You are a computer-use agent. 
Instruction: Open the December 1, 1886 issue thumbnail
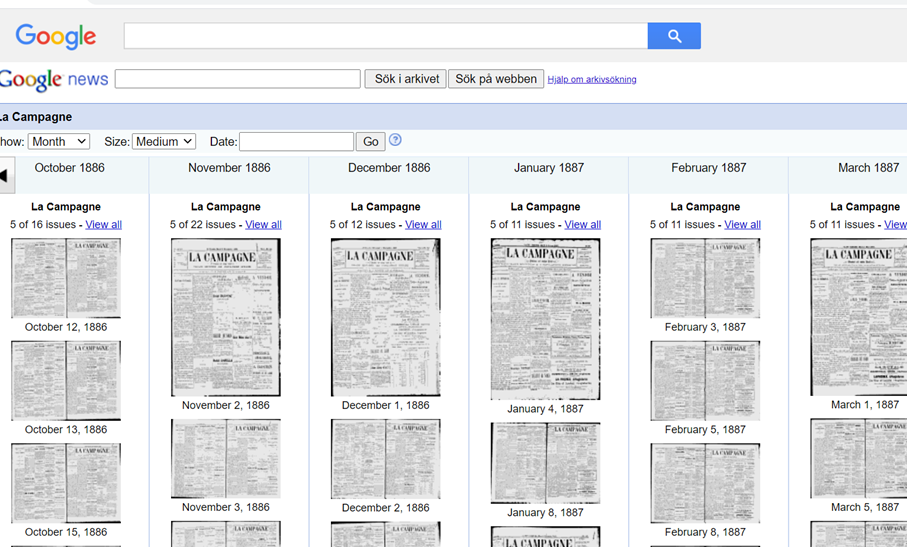[385, 317]
